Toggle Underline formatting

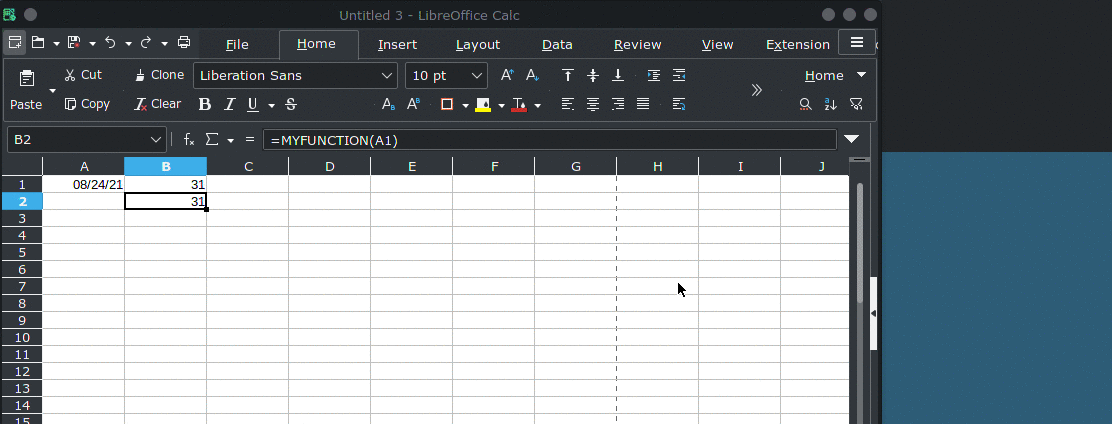(252, 104)
